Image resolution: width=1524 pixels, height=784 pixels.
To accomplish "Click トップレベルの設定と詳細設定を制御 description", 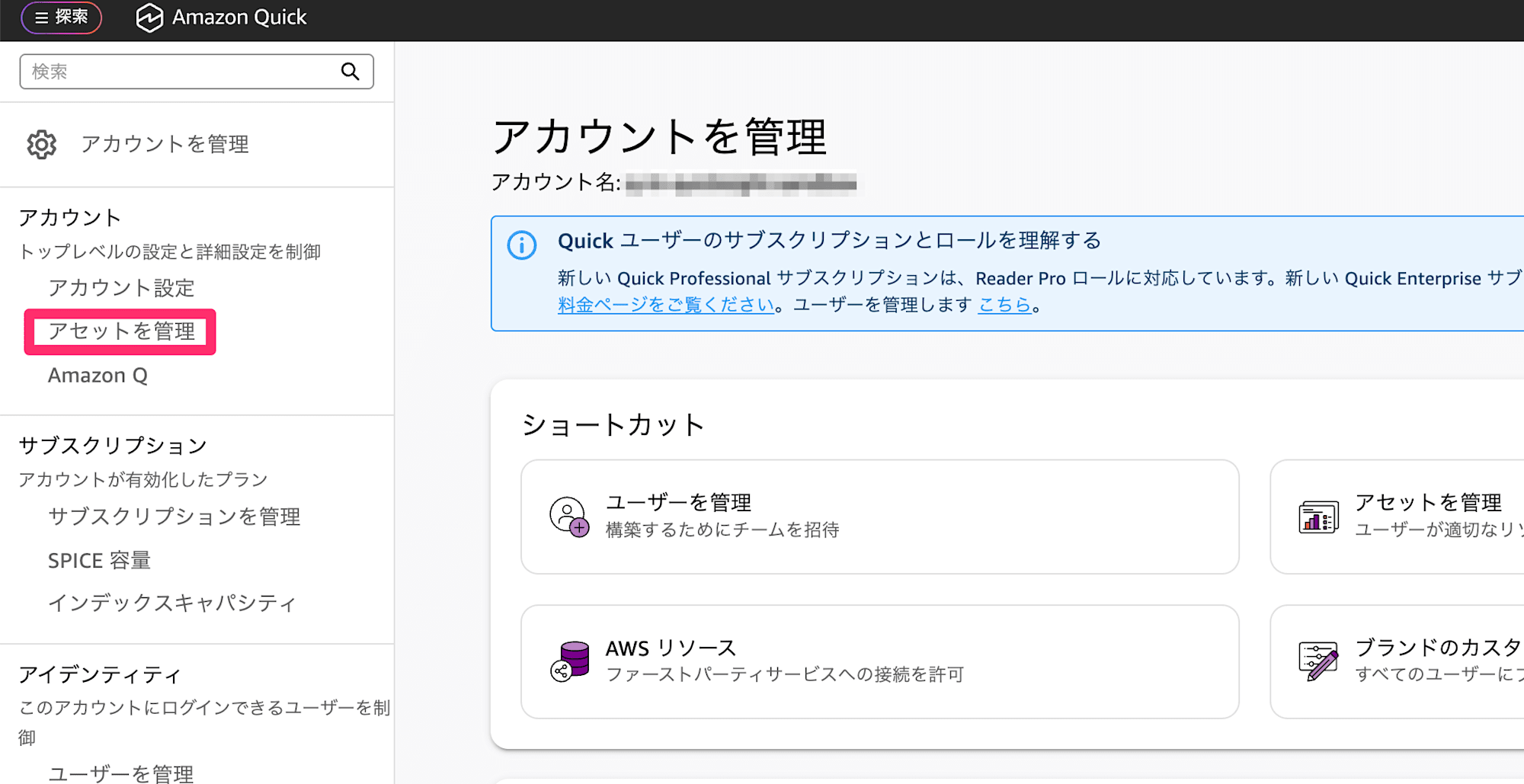I will (x=169, y=252).
